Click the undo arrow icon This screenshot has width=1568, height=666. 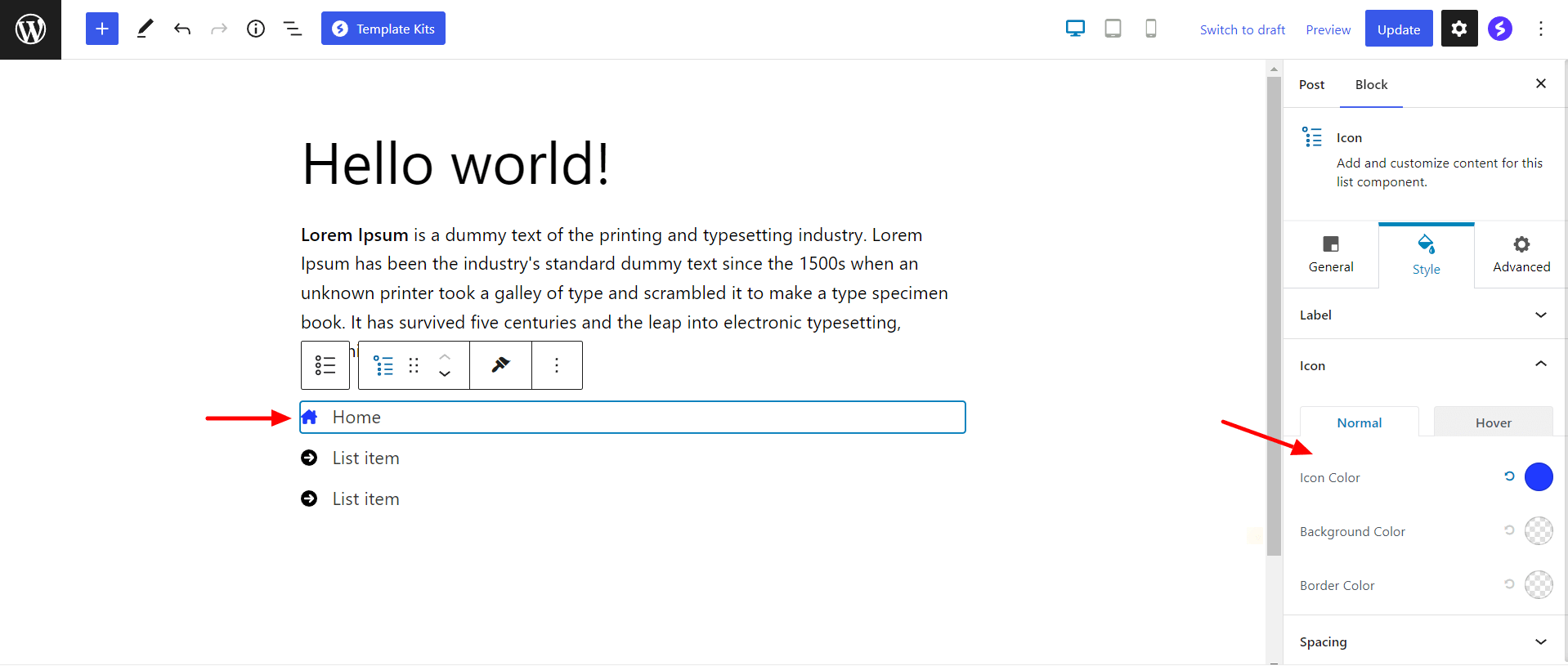(x=182, y=29)
